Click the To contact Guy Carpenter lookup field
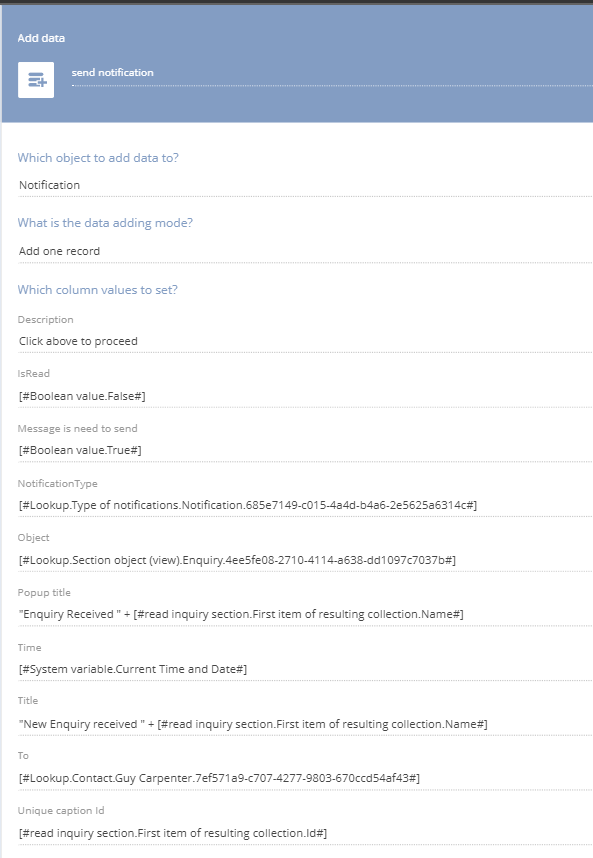The image size is (593, 858). coord(305,778)
